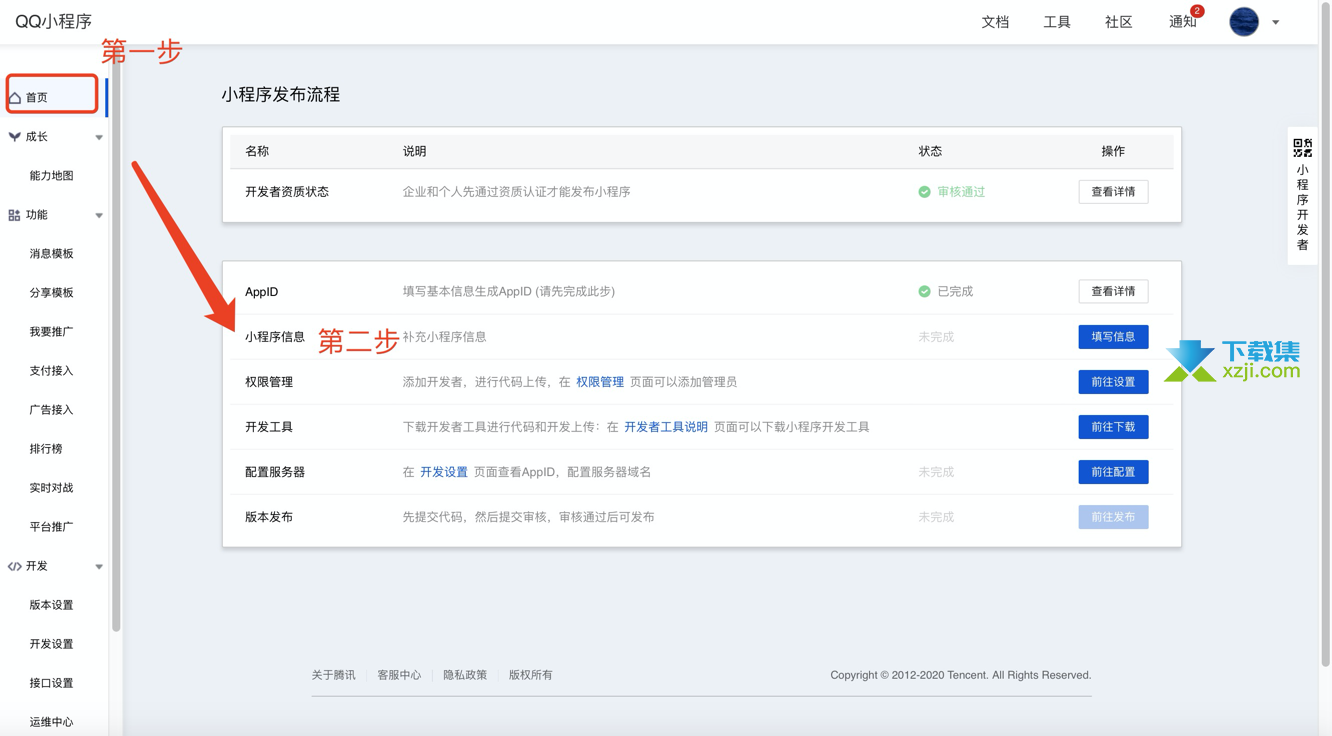
Task: Collapse the 功能 sidebar section arrow
Action: coord(99,215)
